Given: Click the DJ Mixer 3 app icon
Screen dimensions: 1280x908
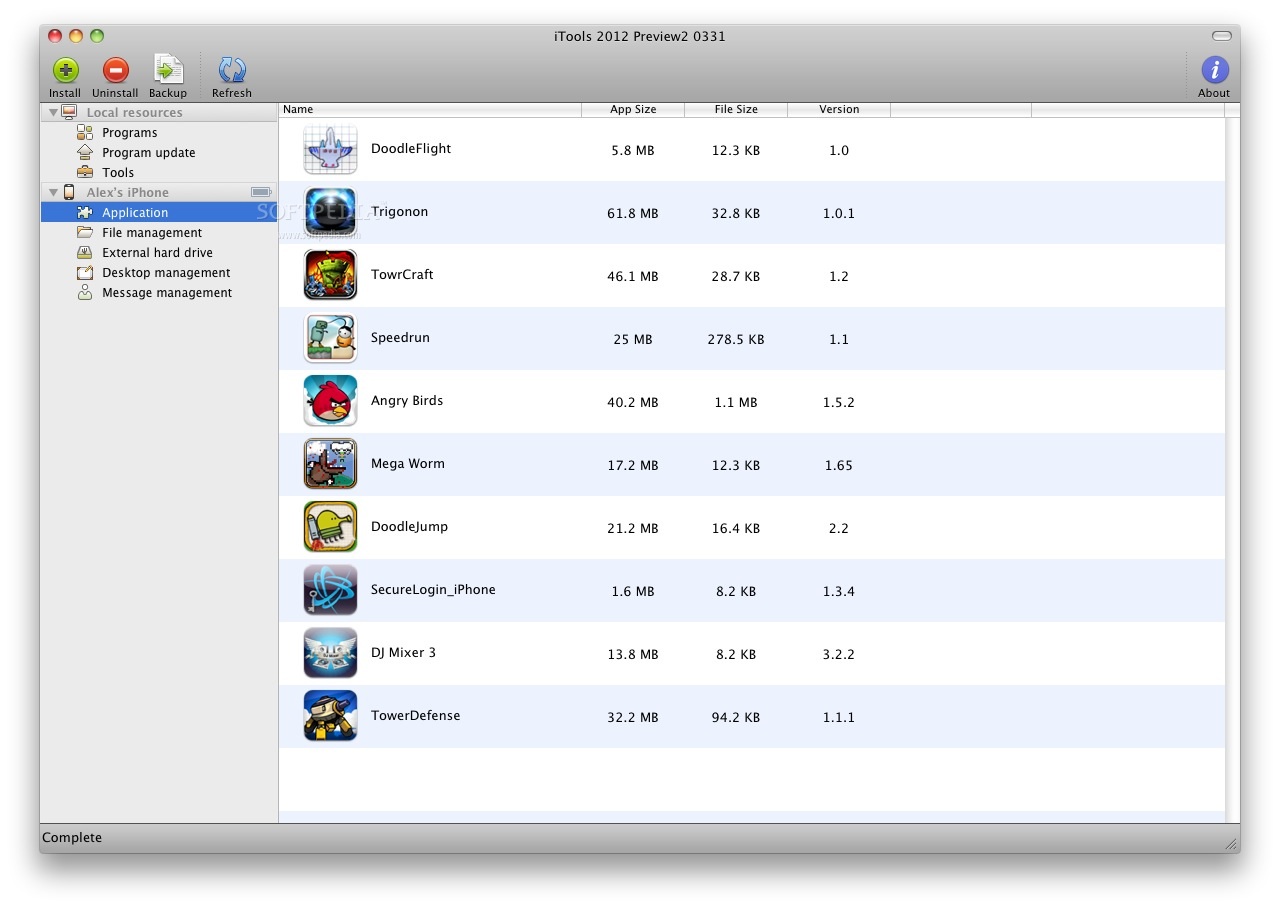Looking at the screenshot, I should point(330,653).
